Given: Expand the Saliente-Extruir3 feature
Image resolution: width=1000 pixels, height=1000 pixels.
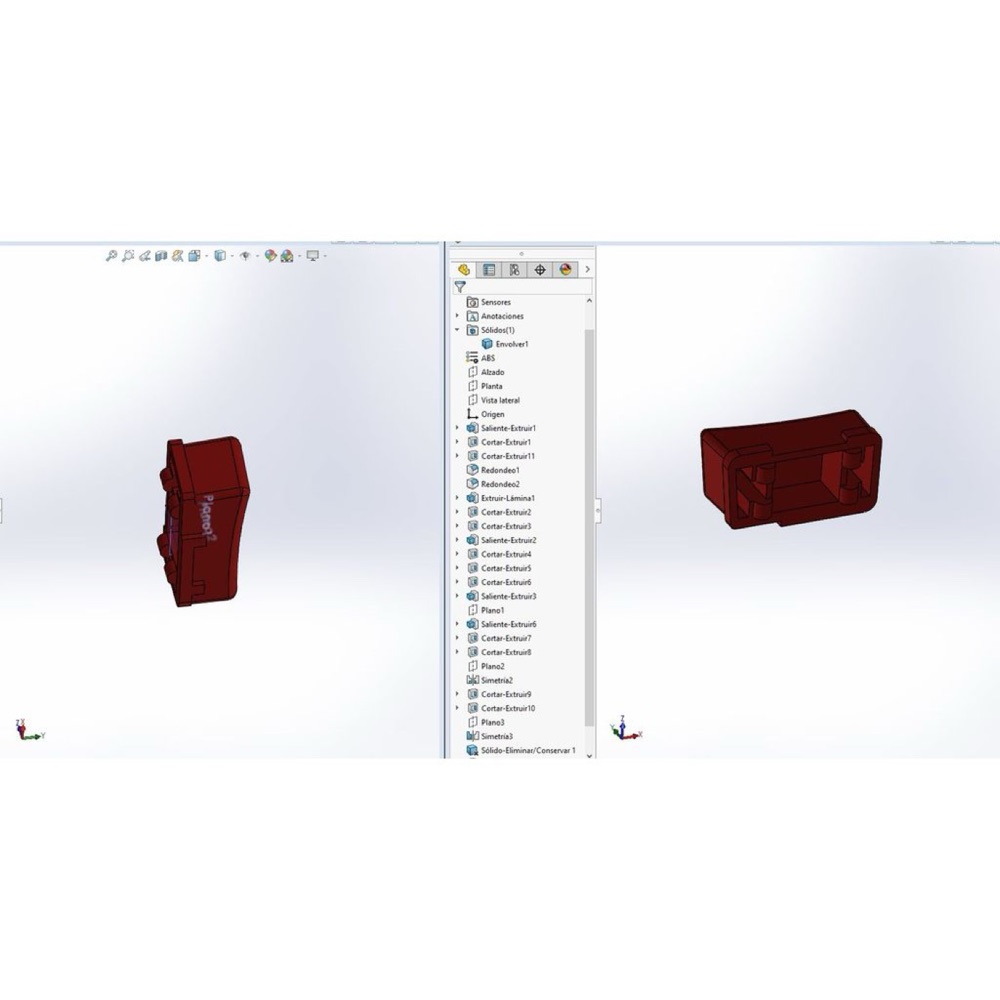Looking at the screenshot, I should coord(457,596).
